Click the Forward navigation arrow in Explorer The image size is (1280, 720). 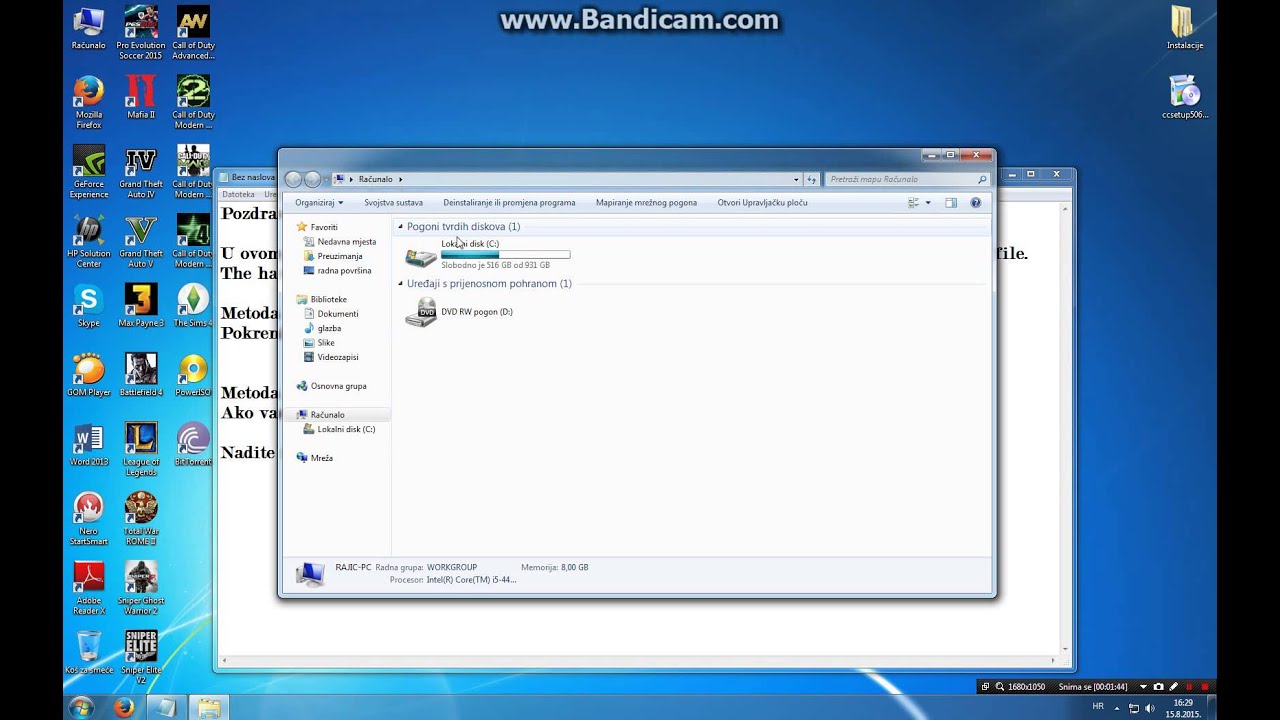coord(312,179)
